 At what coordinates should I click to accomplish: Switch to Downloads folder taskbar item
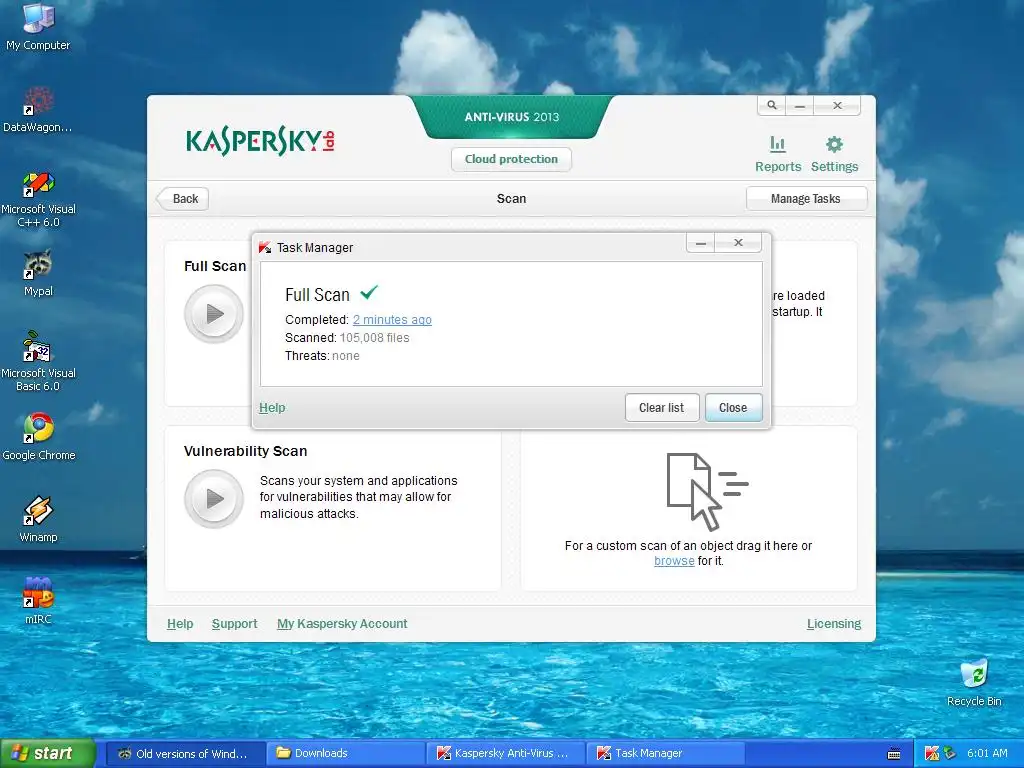[x=345, y=754]
